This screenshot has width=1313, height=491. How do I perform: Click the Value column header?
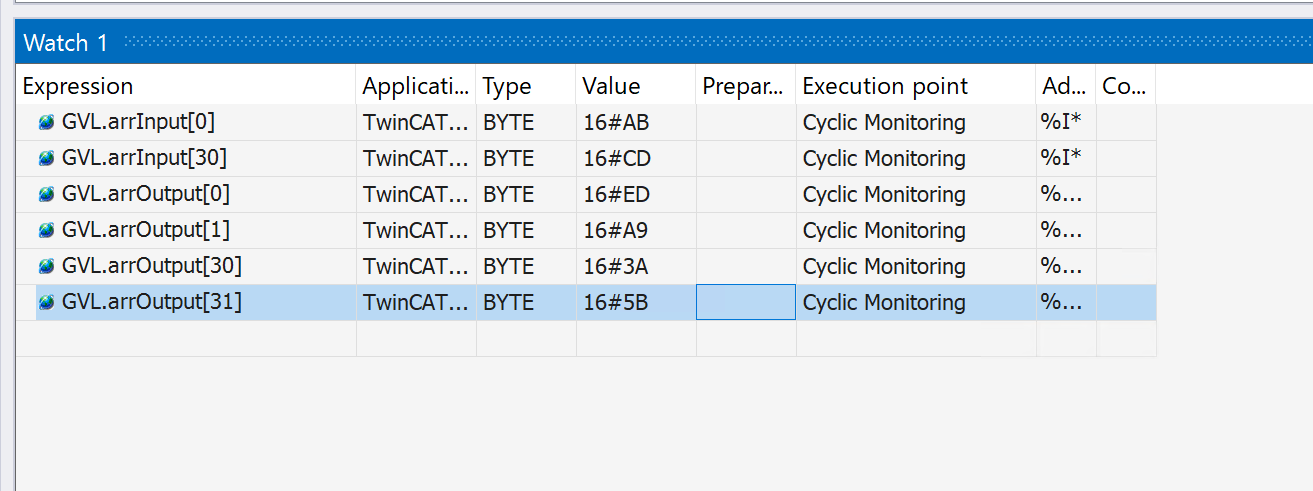click(x=611, y=86)
